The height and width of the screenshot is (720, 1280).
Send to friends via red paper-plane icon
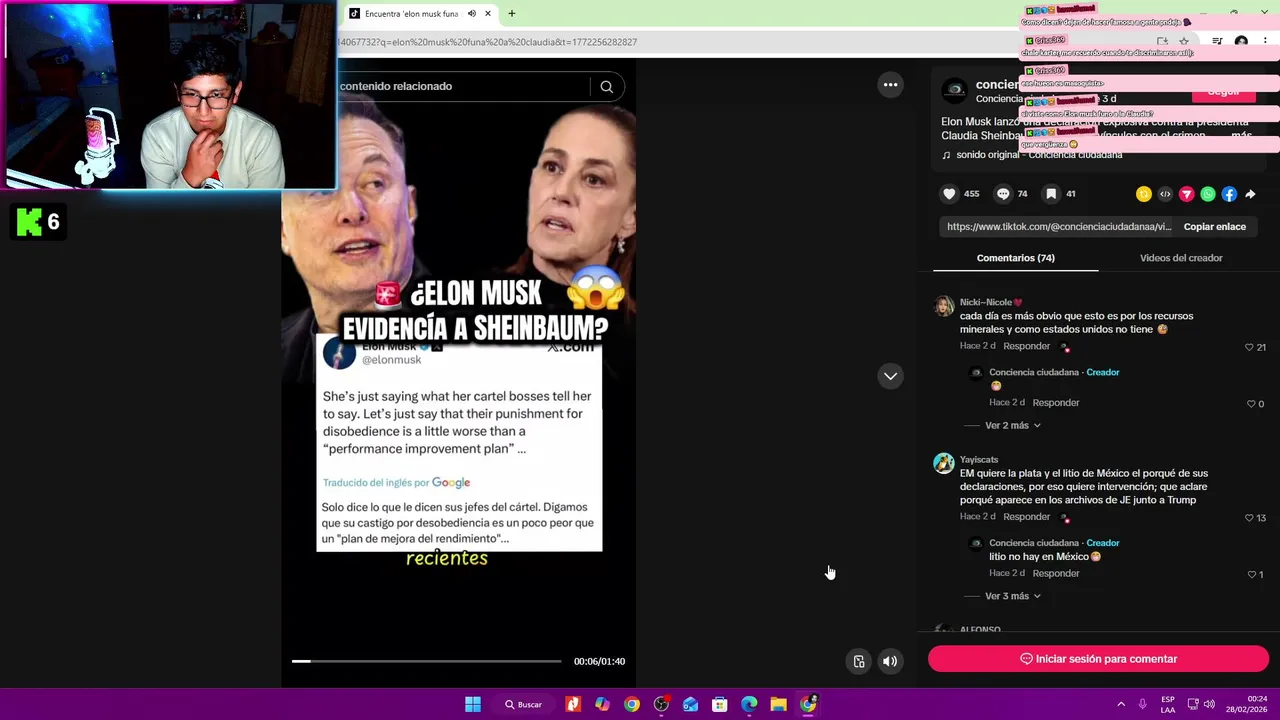coord(1186,194)
